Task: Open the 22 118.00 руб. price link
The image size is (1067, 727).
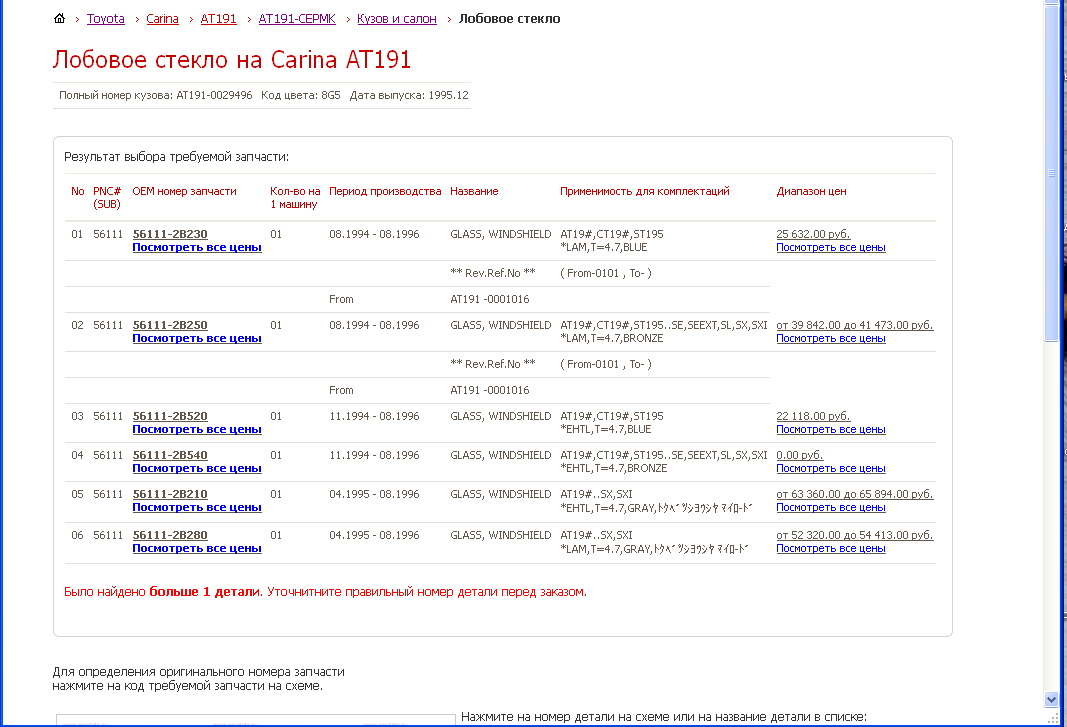Action: (812, 416)
